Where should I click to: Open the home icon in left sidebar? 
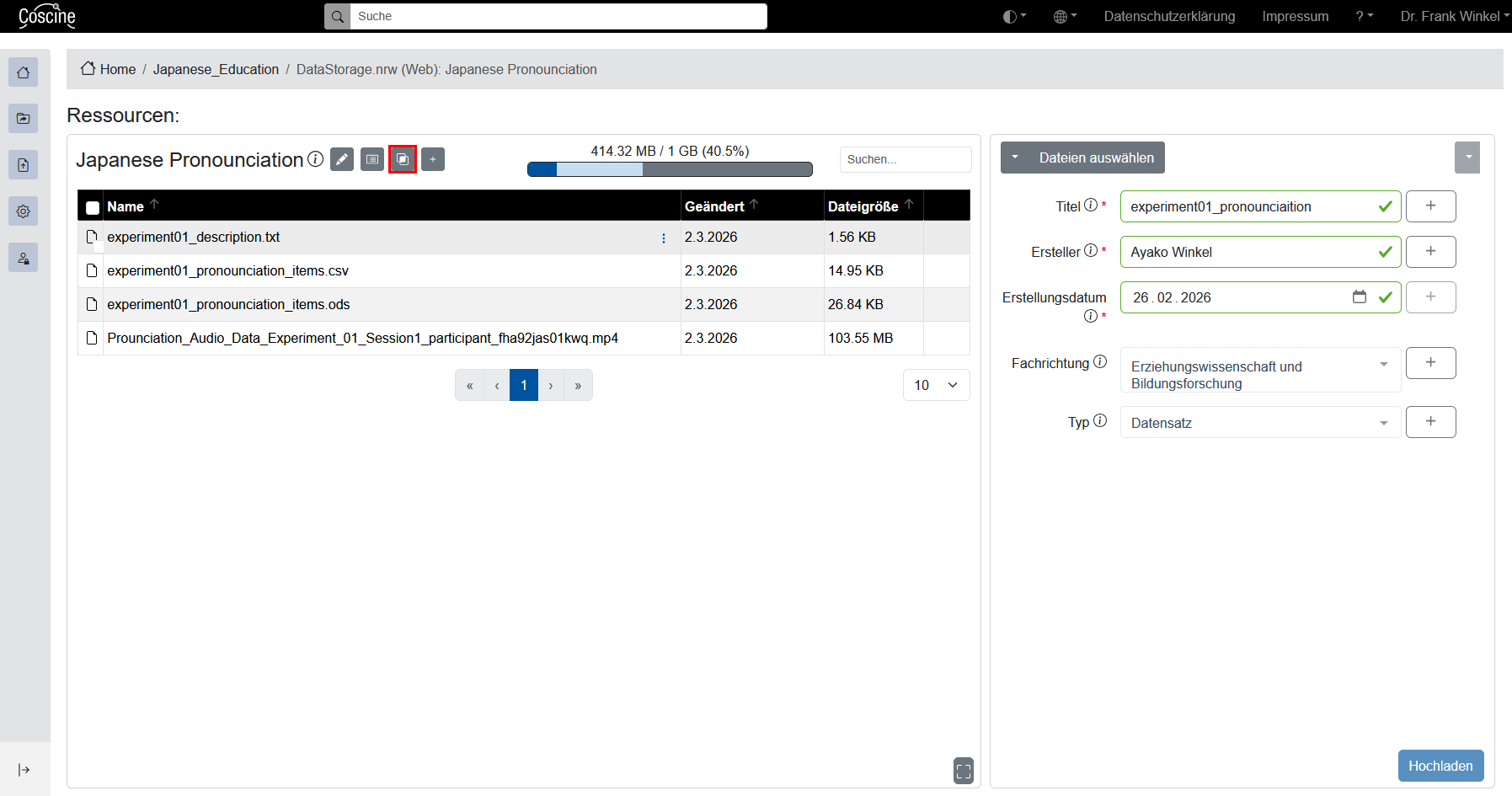(24, 72)
